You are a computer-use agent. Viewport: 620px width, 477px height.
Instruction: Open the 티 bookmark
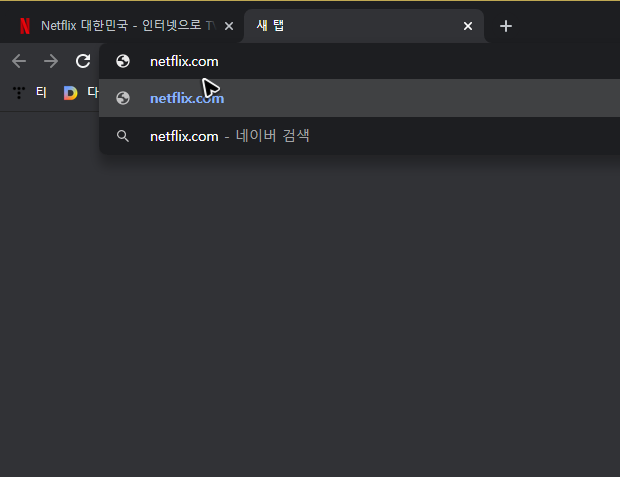point(30,93)
